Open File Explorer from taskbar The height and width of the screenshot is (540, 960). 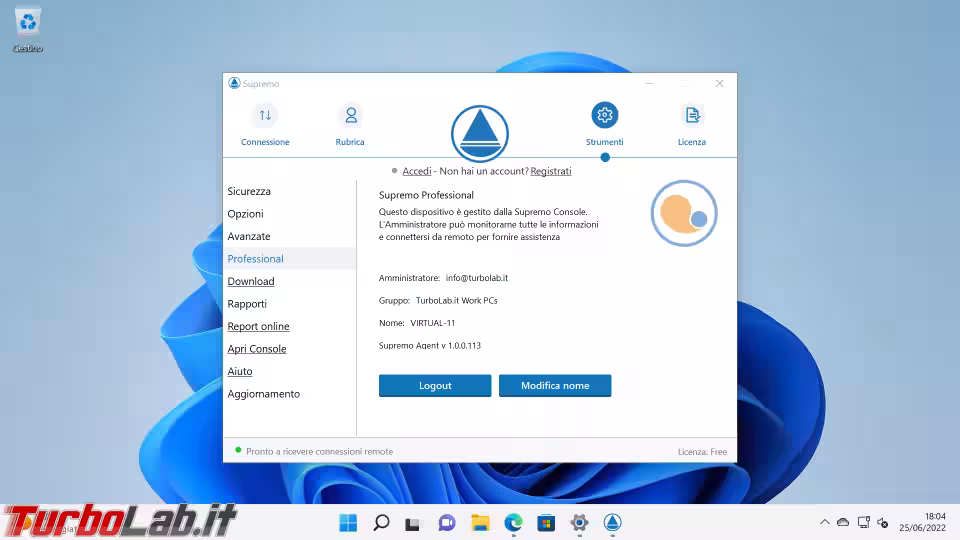(x=480, y=523)
